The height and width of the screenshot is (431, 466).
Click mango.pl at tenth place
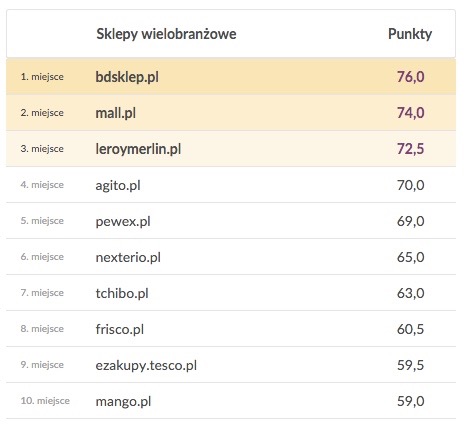tap(123, 401)
